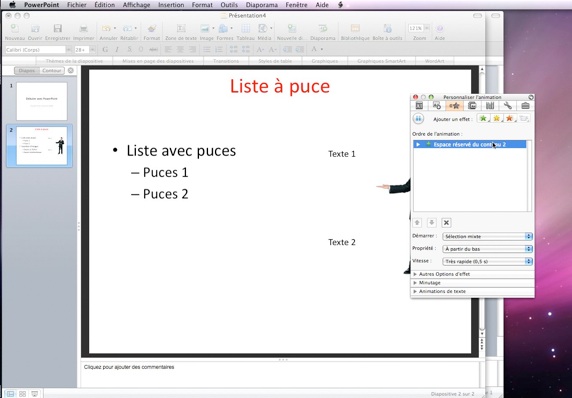Switch to first toolbox tab icon
This screenshot has height=398, width=572.
[x=420, y=106]
